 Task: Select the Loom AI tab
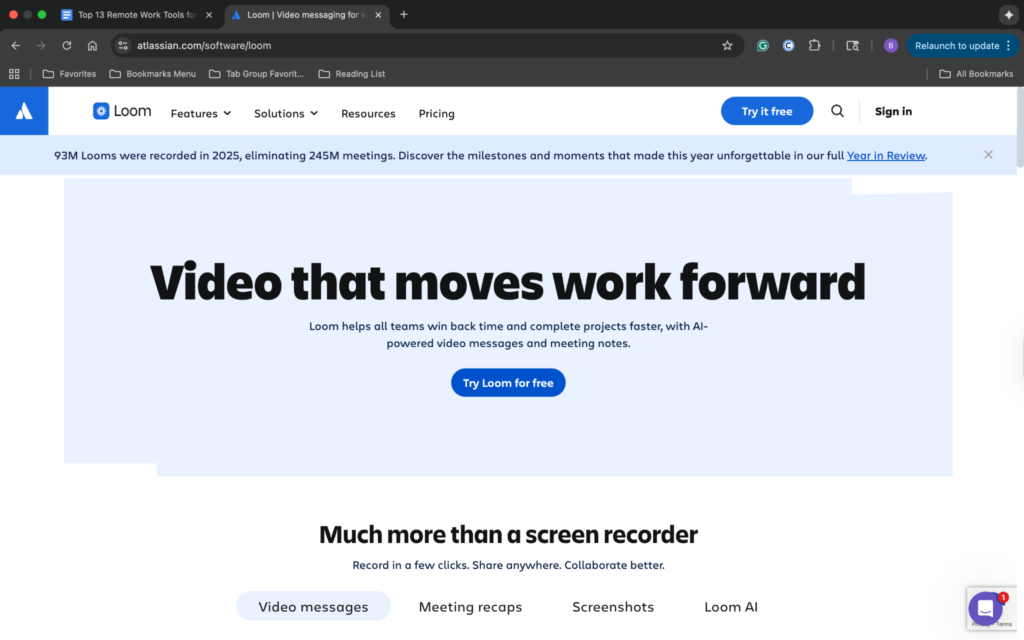[731, 607]
